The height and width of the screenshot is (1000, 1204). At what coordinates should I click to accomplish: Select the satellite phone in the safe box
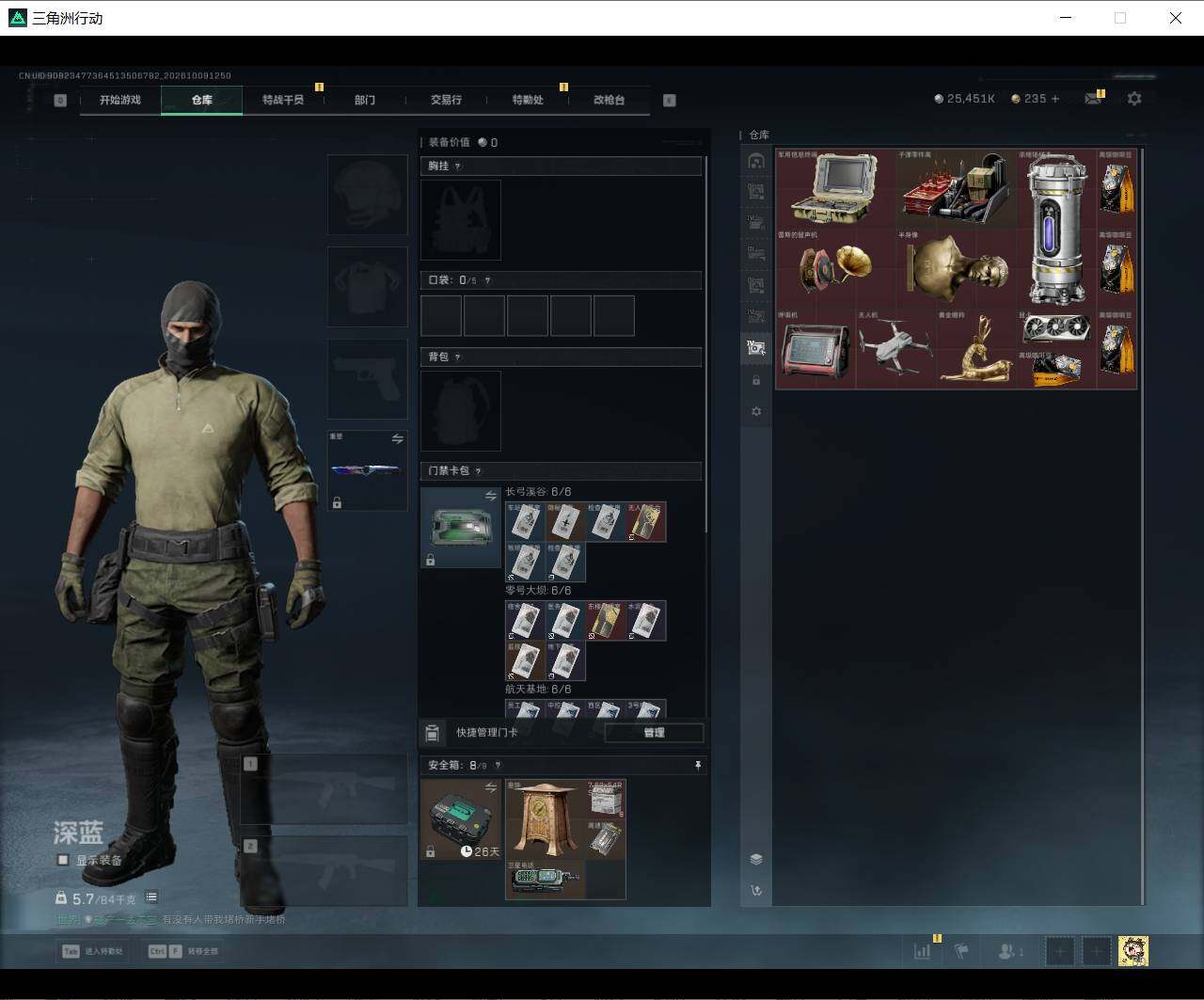click(x=545, y=879)
